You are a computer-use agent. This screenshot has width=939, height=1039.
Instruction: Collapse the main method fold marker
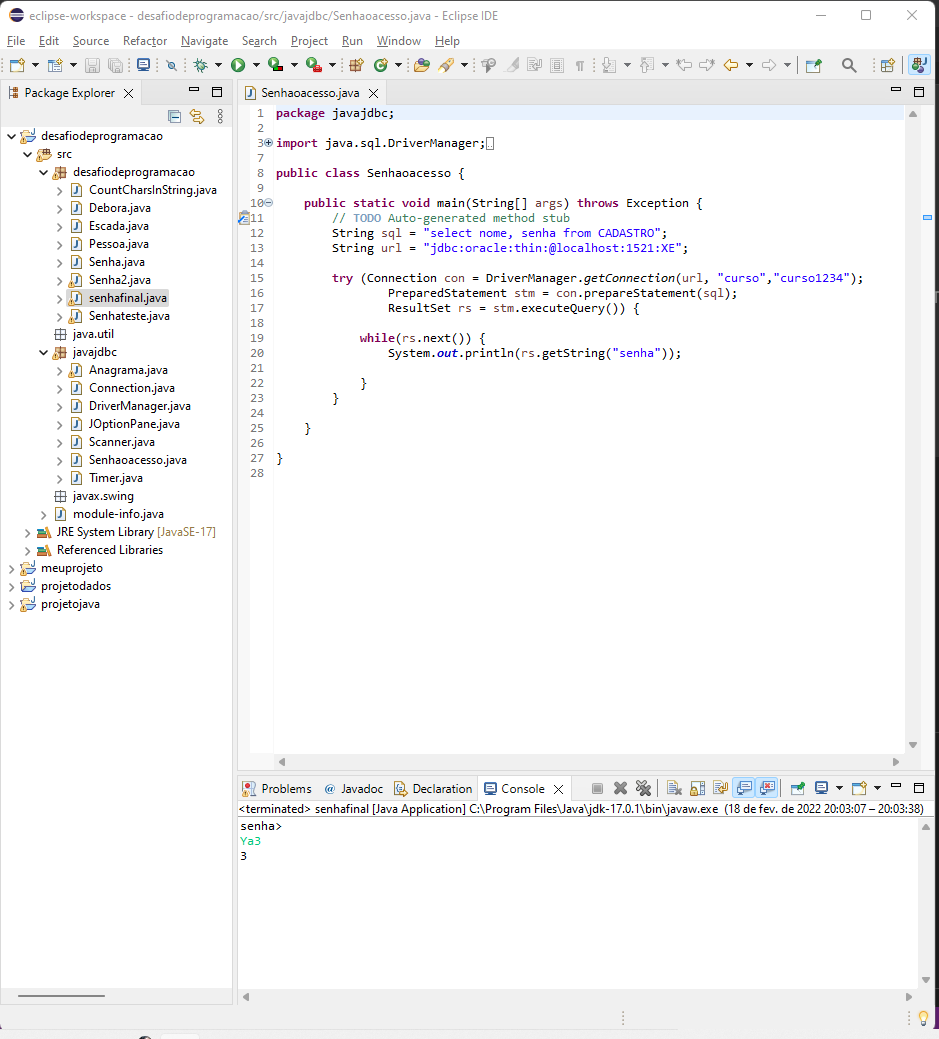[x=268, y=203]
